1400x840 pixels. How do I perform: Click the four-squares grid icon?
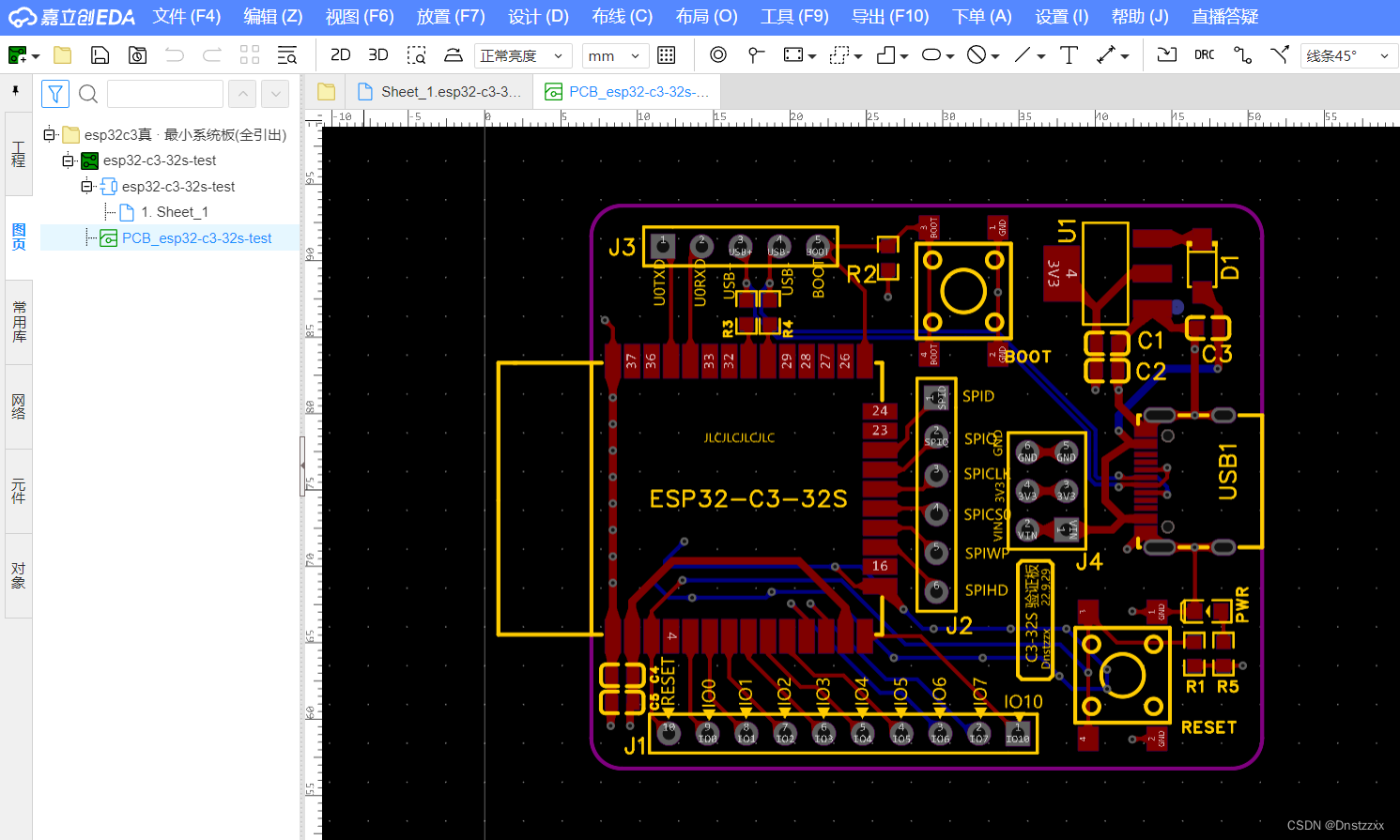tap(250, 55)
